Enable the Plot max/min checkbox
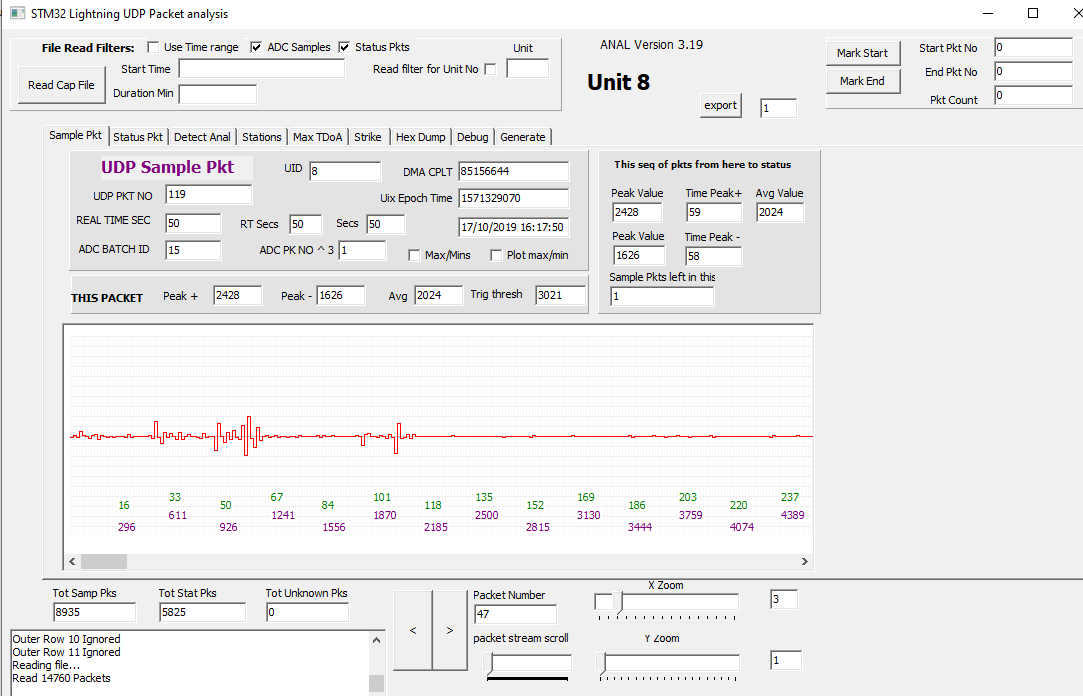The image size is (1083, 696). point(496,255)
